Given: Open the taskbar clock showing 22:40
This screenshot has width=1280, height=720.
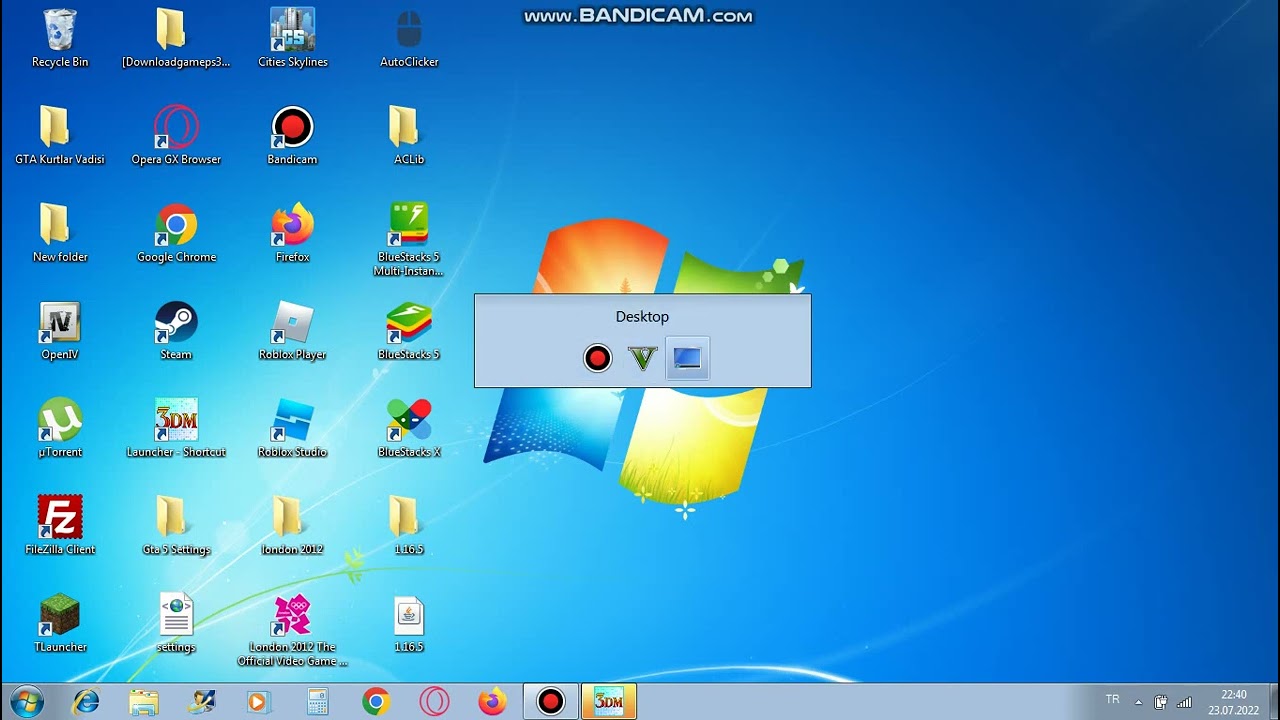Looking at the screenshot, I should [1234, 702].
